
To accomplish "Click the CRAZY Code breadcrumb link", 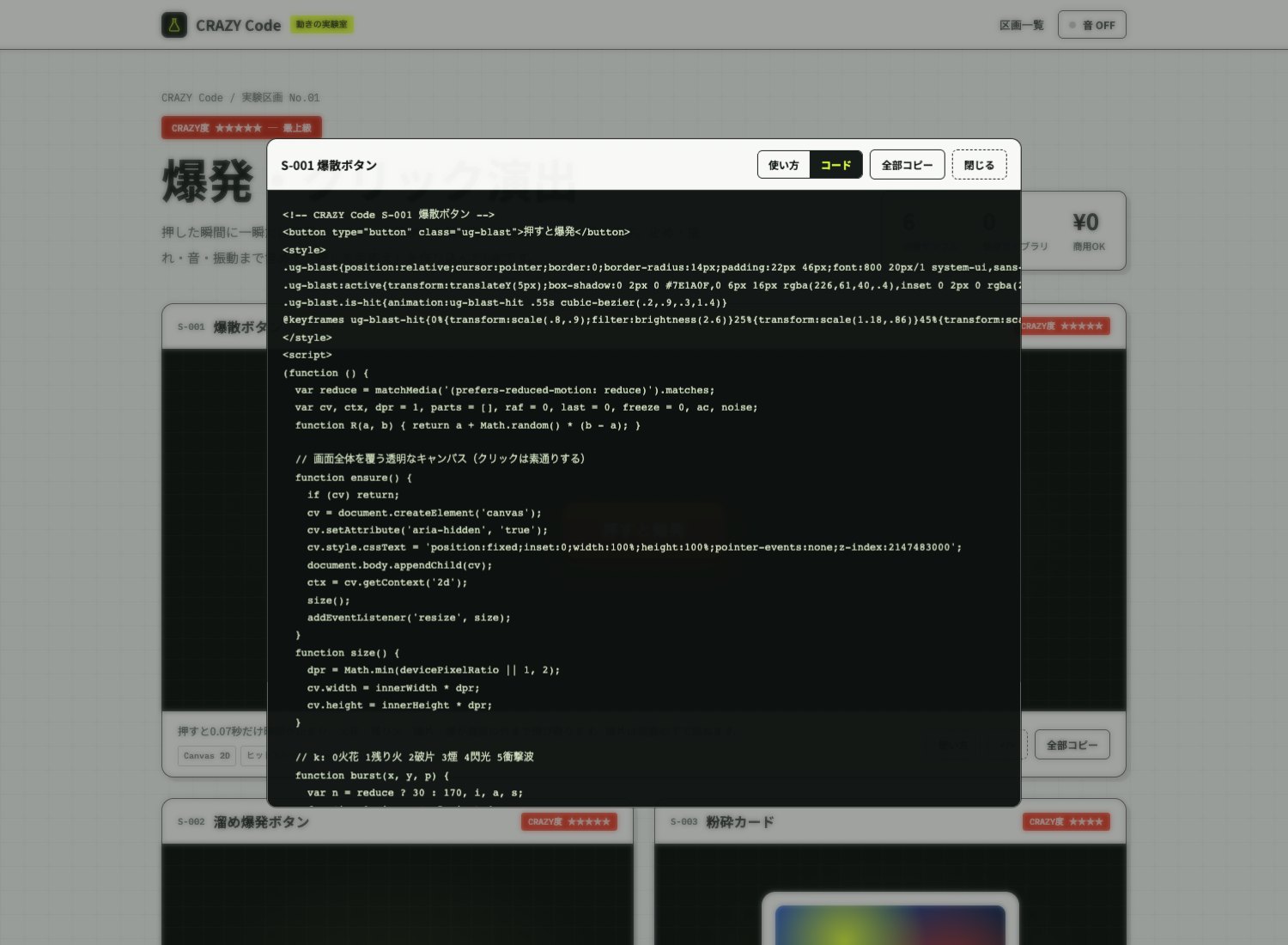I will pos(191,98).
